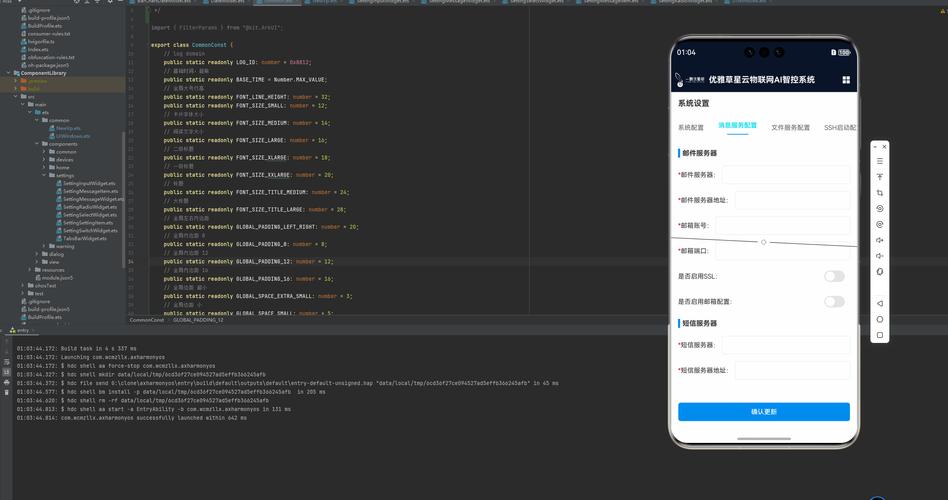Select the 系统配置 tab
Viewport: 948px width, 500px height.
pos(691,128)
